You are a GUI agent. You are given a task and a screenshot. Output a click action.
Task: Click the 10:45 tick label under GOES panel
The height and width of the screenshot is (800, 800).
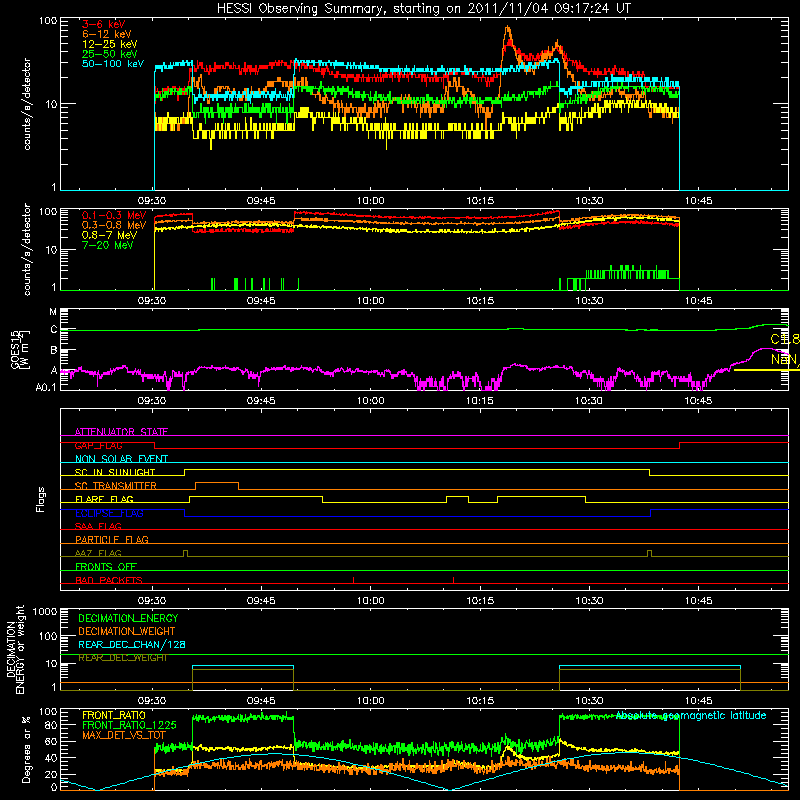coord(698,401)
